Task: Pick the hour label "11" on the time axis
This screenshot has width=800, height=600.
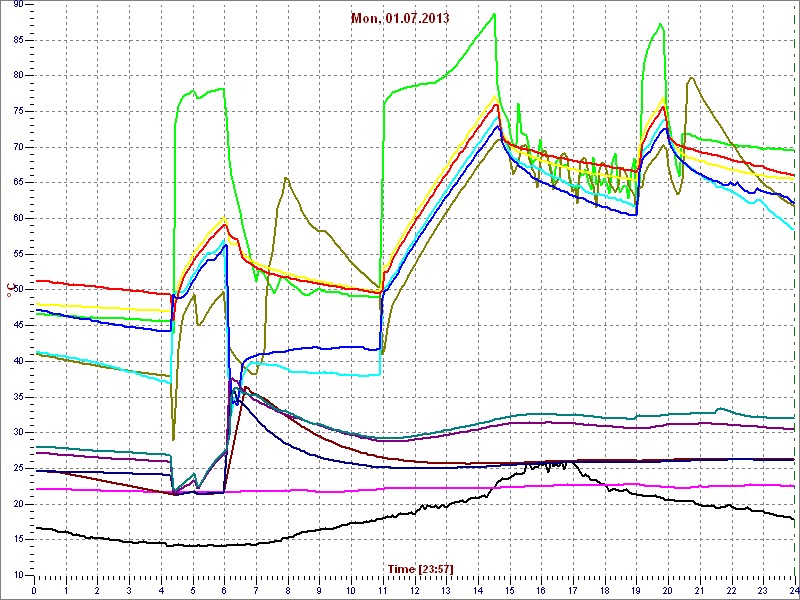Action: [382, 588]
